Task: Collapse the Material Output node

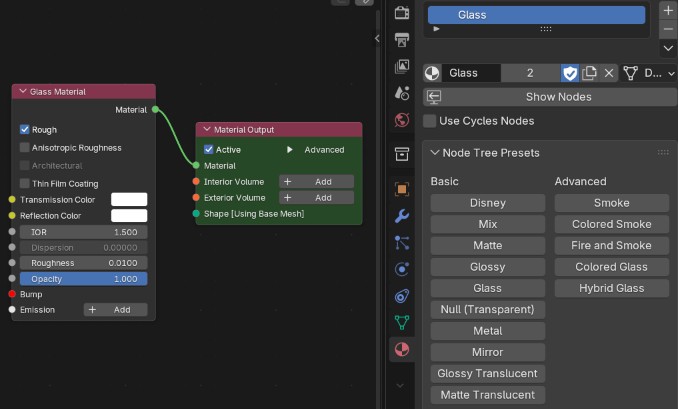Action: pyautogui.click(x=207, y=129)
